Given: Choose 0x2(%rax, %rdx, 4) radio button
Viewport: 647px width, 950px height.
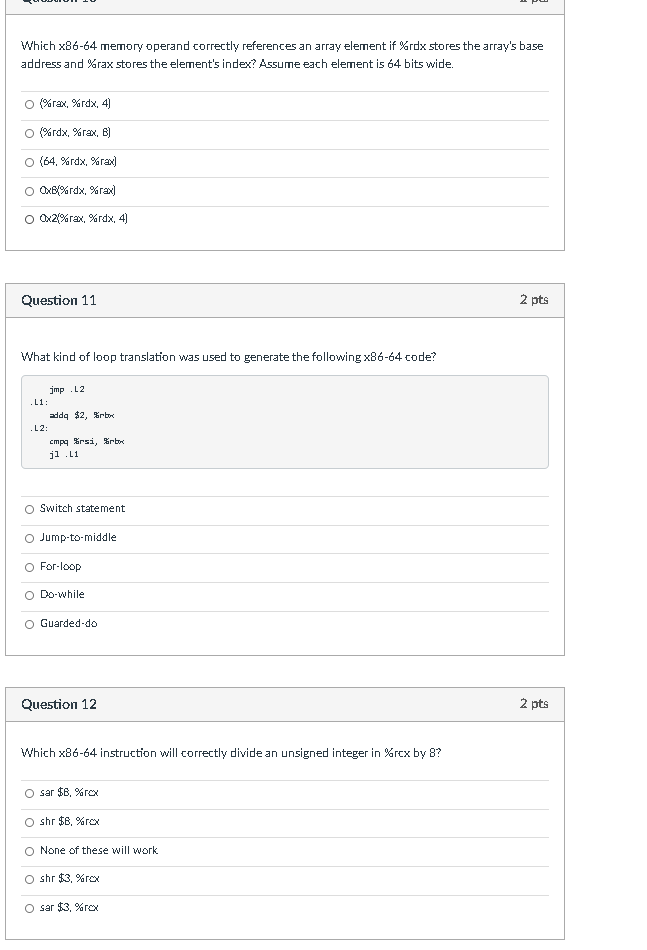Looking at the screenshot, I should coord(30,218).
